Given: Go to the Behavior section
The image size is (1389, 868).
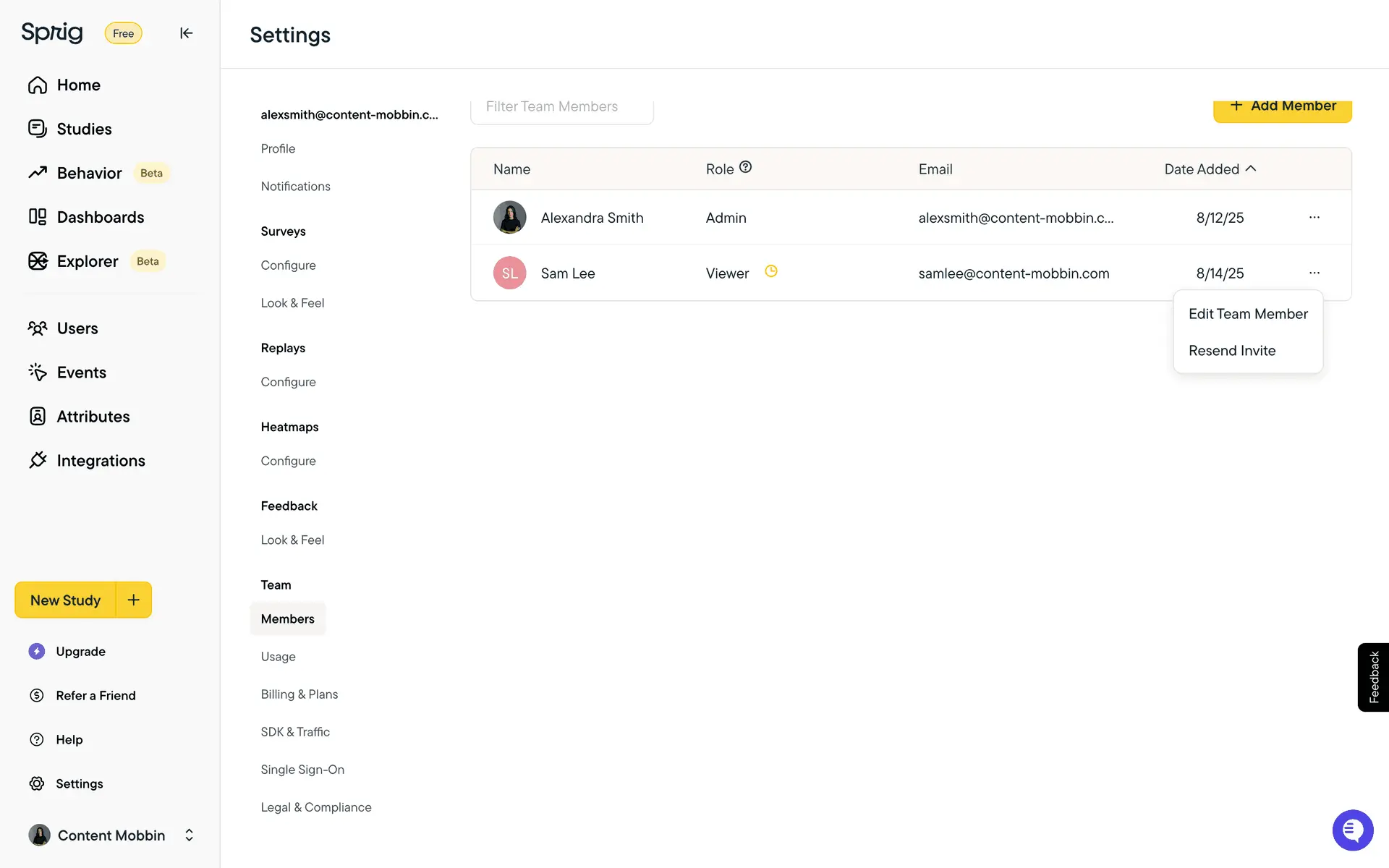Looking at the screenshot, I should [89, 173].
